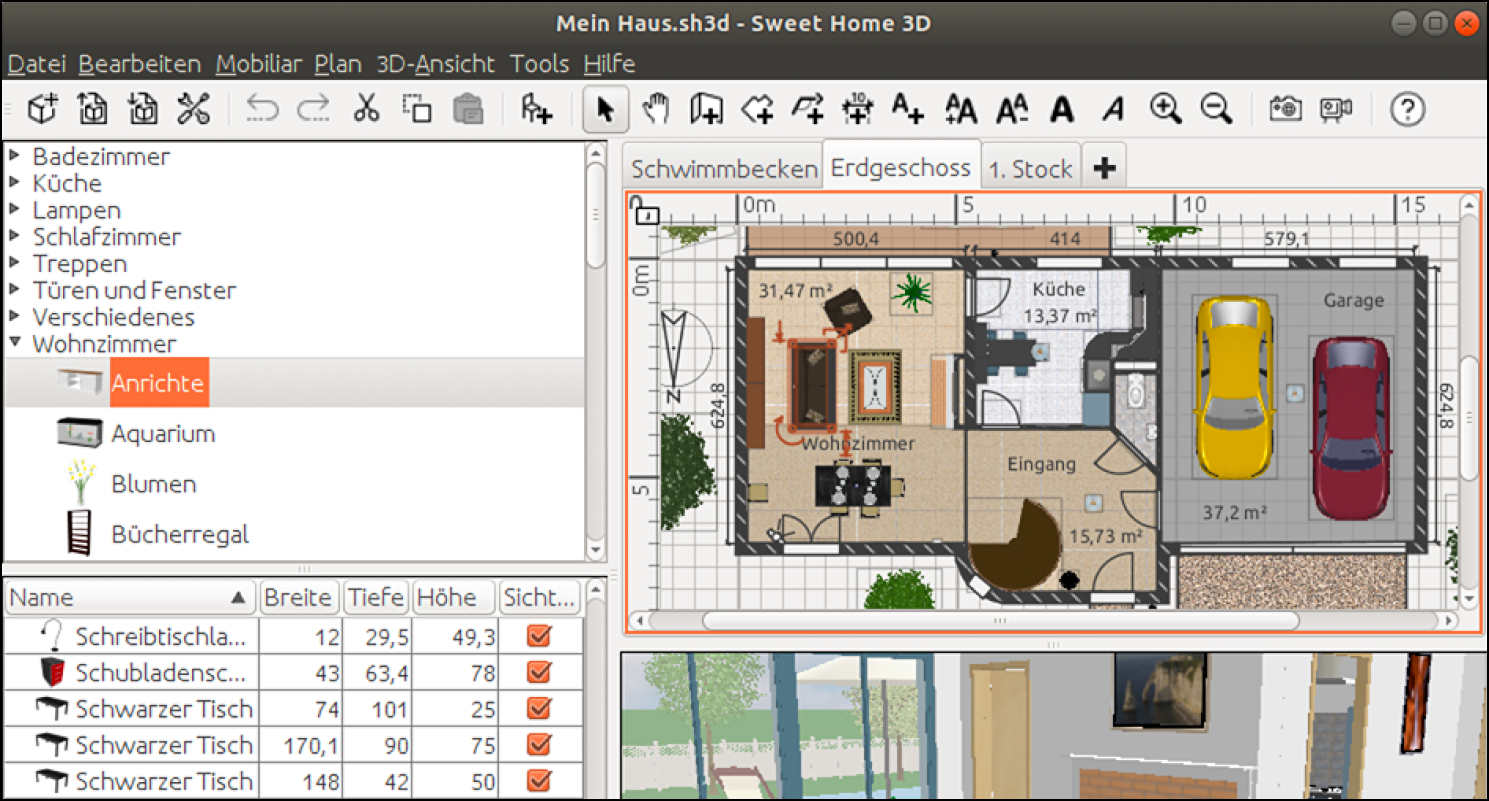1489x801 pixels.
Task: Switch to the Schwimmbecken tab
Action: coord(722,168)
